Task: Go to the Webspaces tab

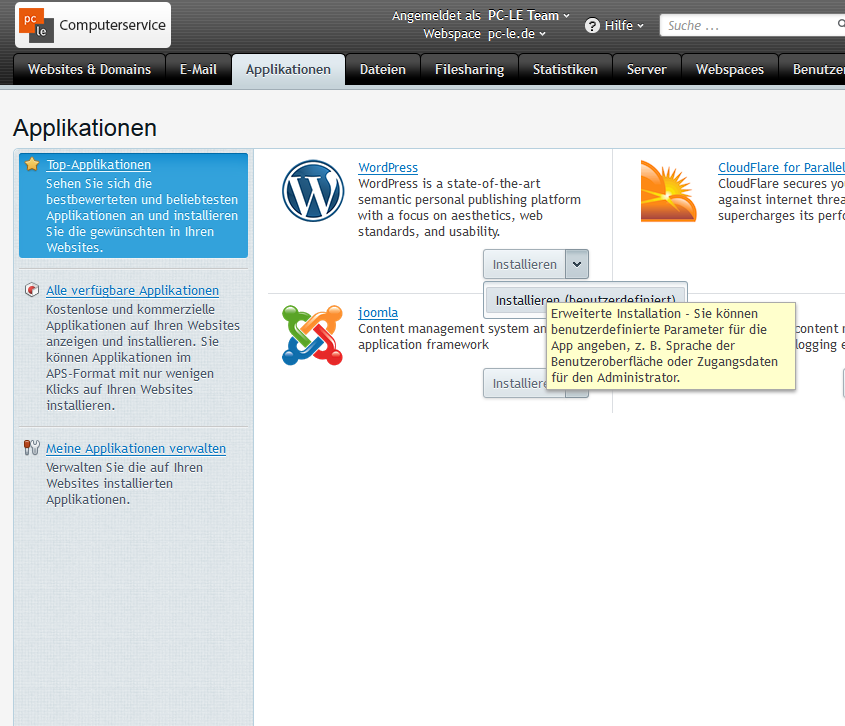Action: 730,70
